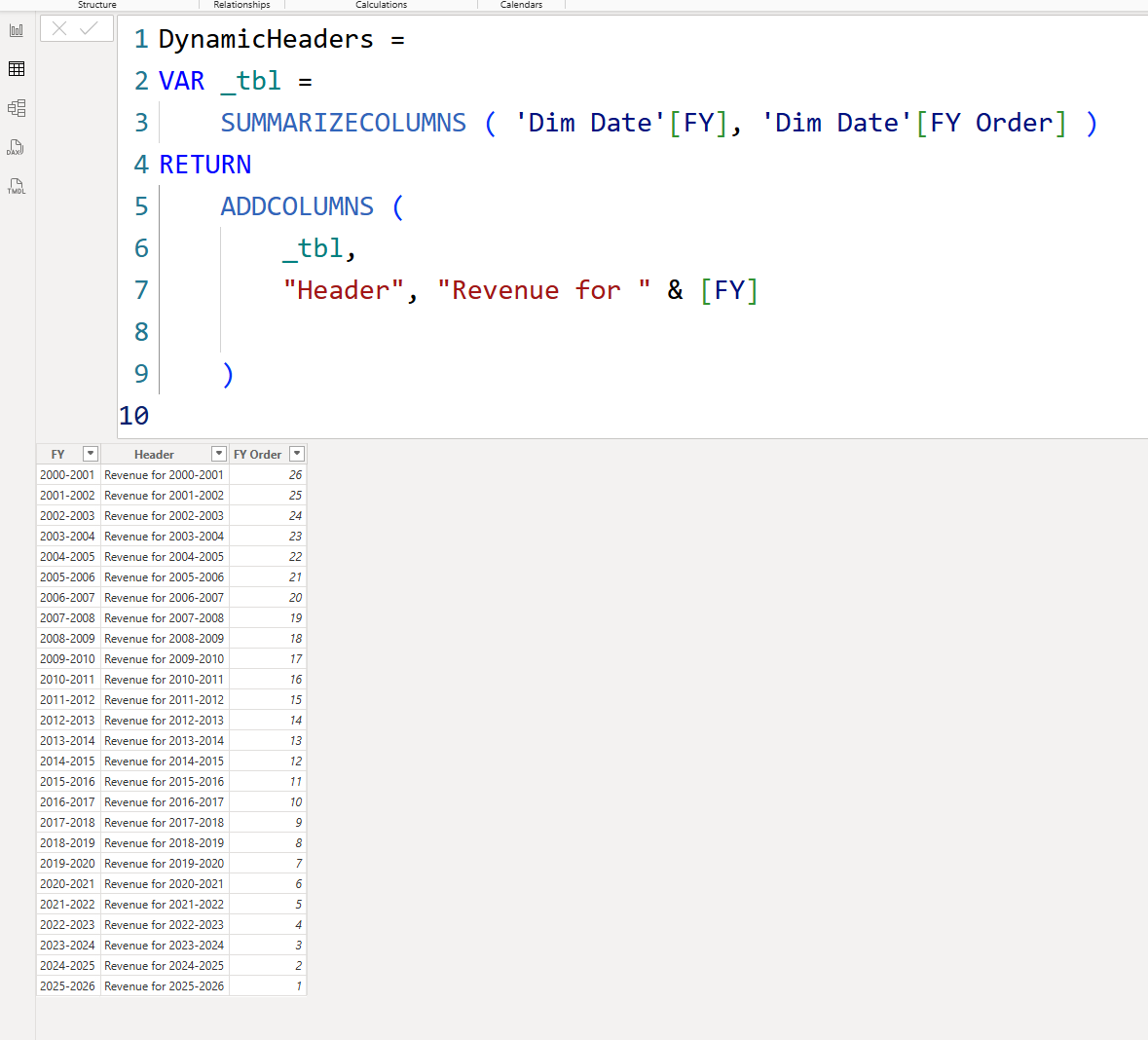The width and height of the screenshot is (1148, 1040).
Task: Open the Report view icon
Action: coord(17,30)
